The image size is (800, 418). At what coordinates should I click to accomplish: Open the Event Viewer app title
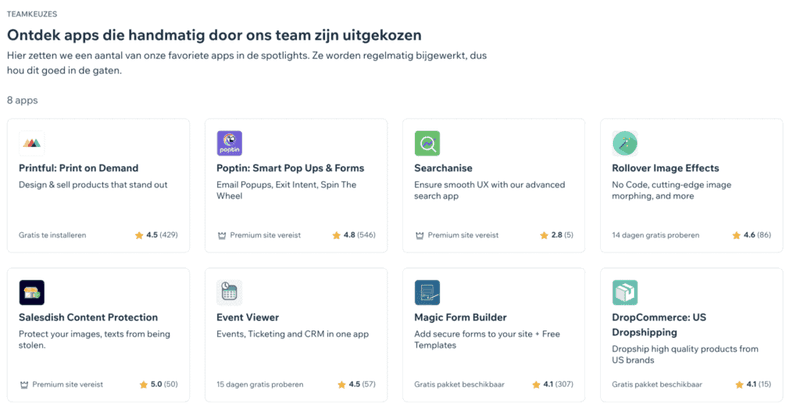(247, 317)
